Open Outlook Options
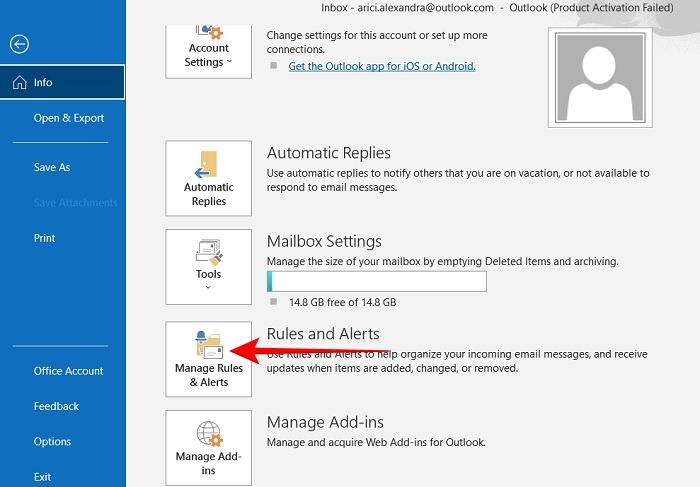700x487 pixels. (x=52, y=441)
